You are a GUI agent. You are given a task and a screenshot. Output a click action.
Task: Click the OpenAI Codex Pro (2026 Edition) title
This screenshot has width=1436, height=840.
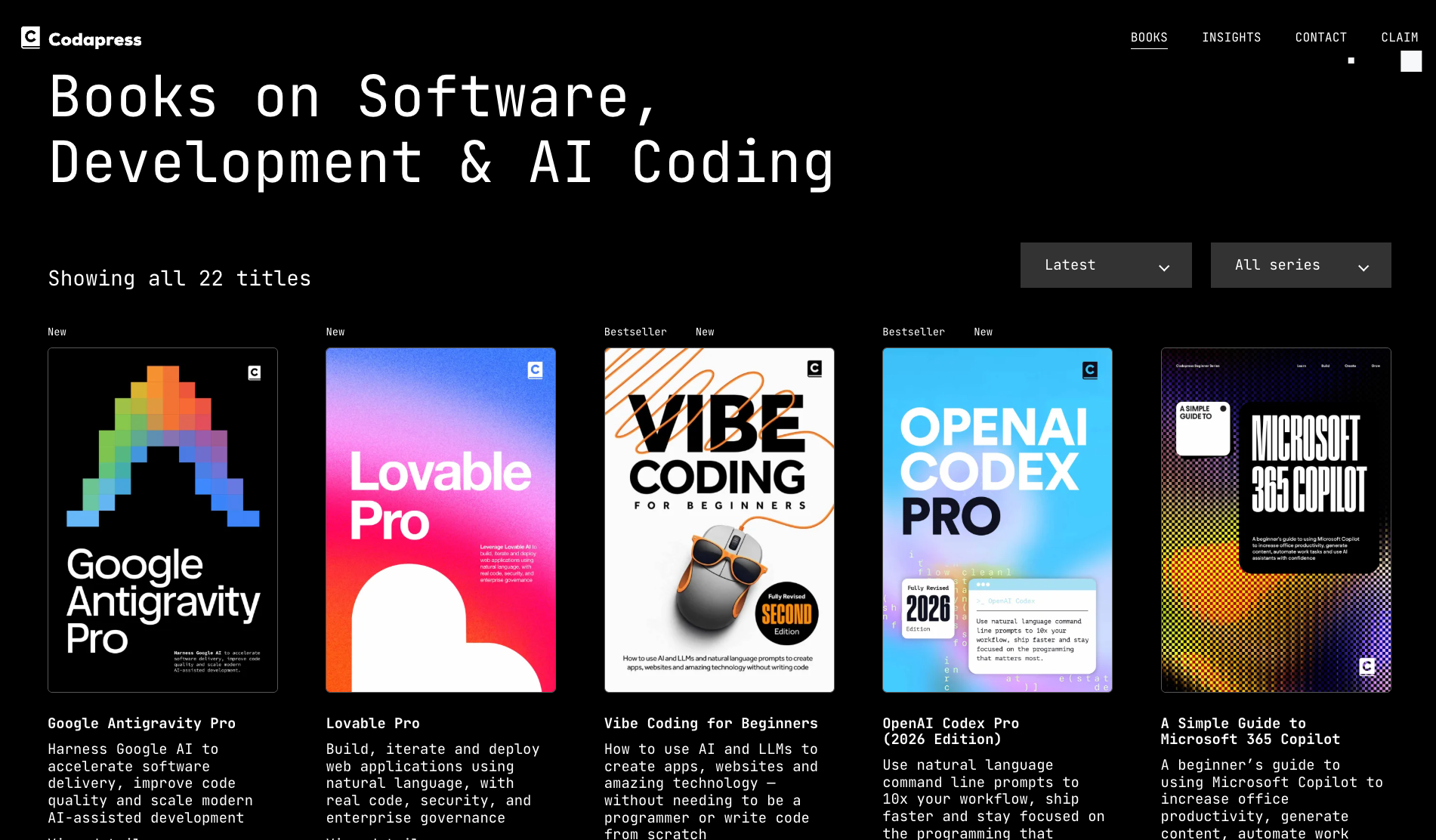coord(950,731)
